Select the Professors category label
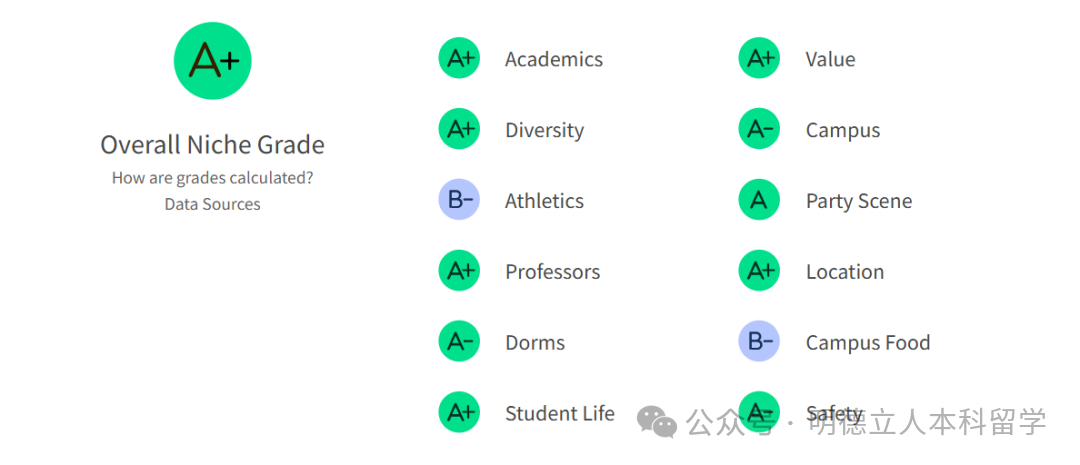 [x=552, y=272]
